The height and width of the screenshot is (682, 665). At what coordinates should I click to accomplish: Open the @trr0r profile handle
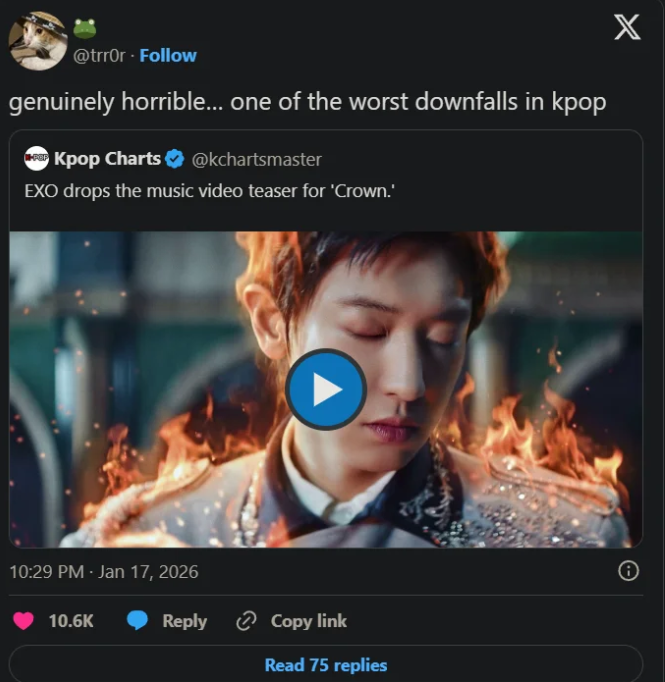101,55
